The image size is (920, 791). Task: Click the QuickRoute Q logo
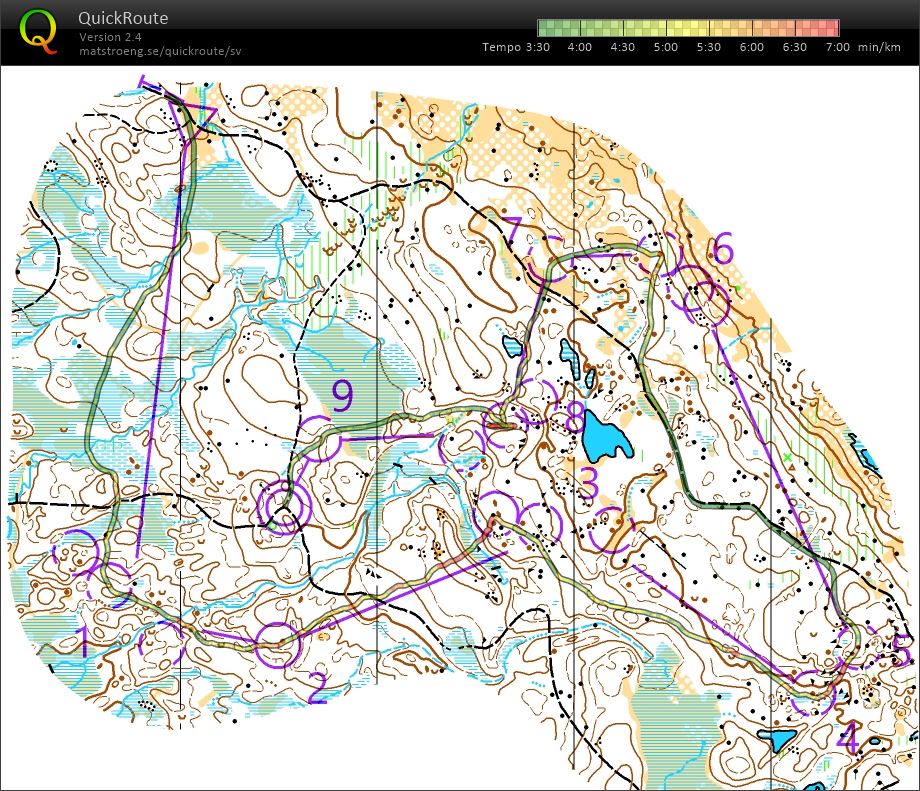pos(39,31)
